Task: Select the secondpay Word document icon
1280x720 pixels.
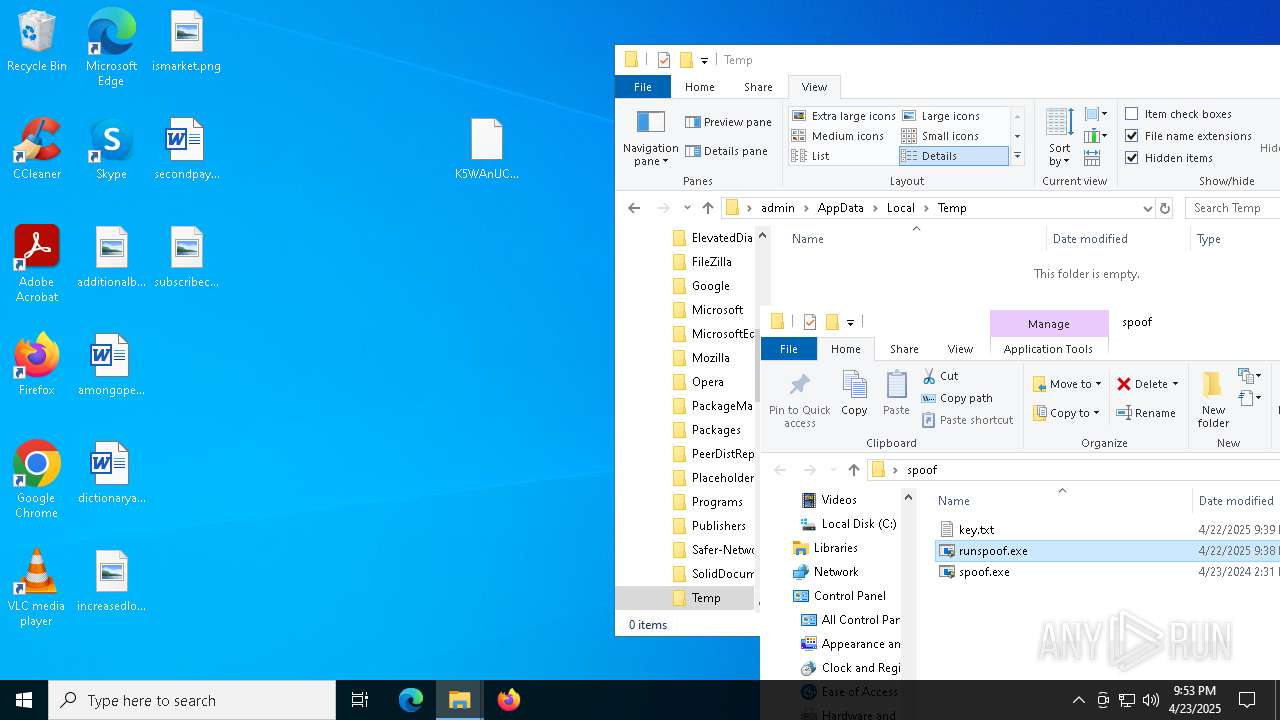Action: pos(186,150)
